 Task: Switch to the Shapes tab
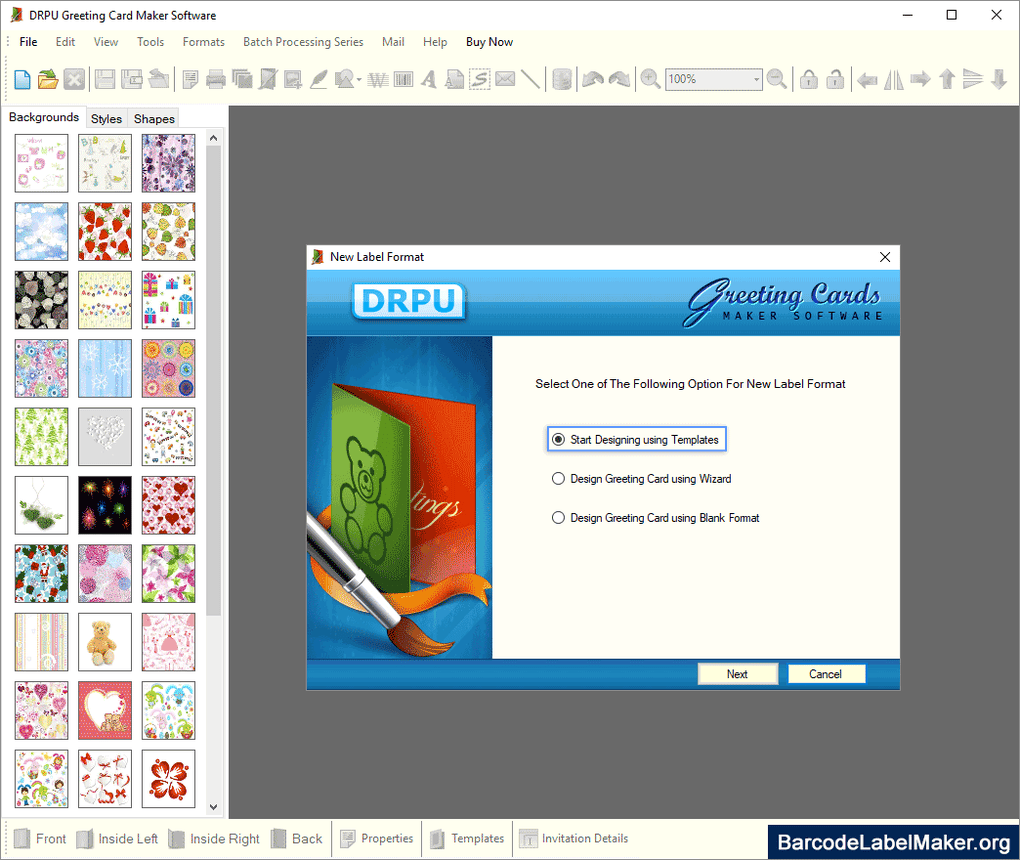[x=154, y=119]
